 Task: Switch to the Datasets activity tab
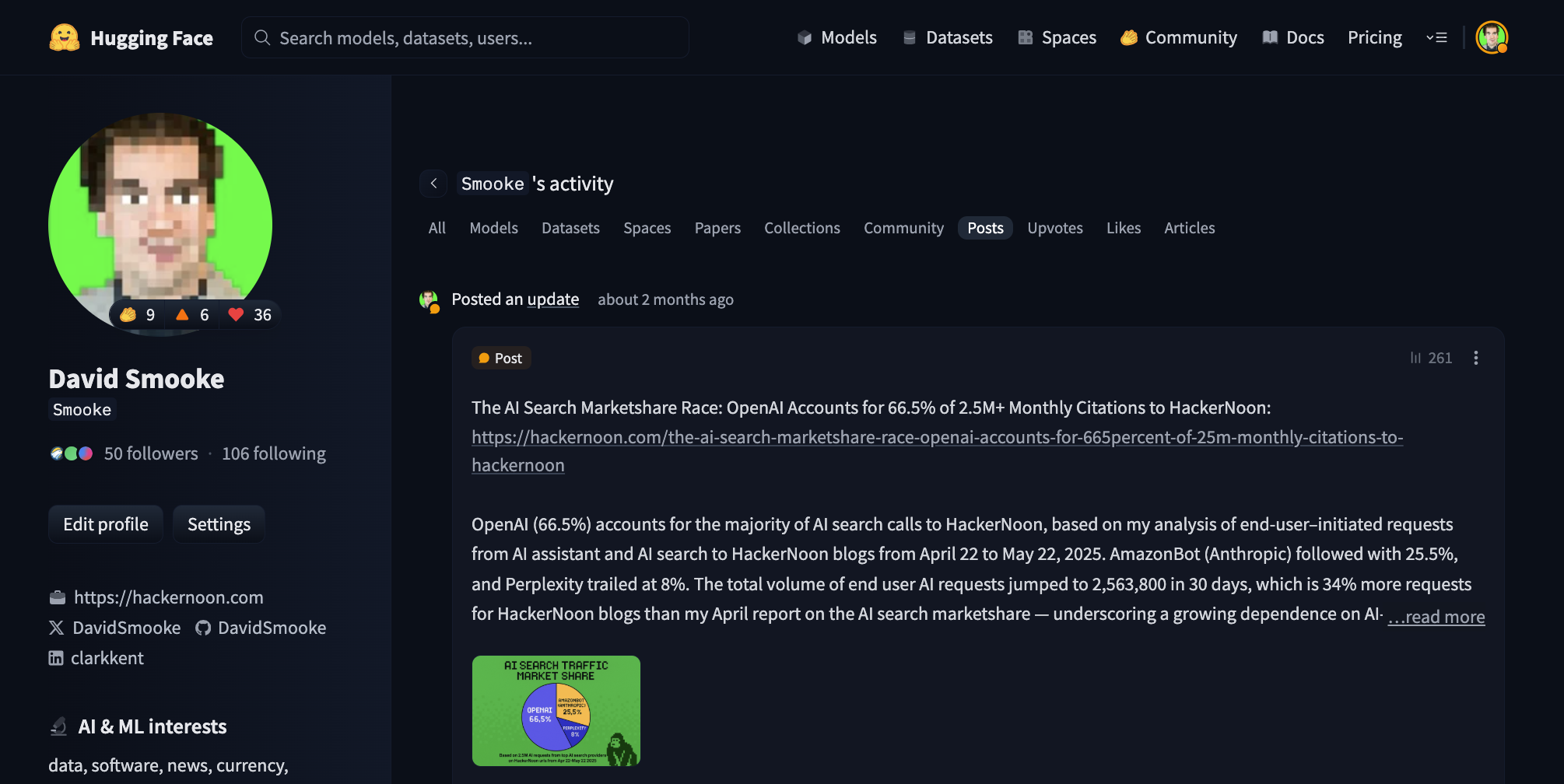(570, 228)
